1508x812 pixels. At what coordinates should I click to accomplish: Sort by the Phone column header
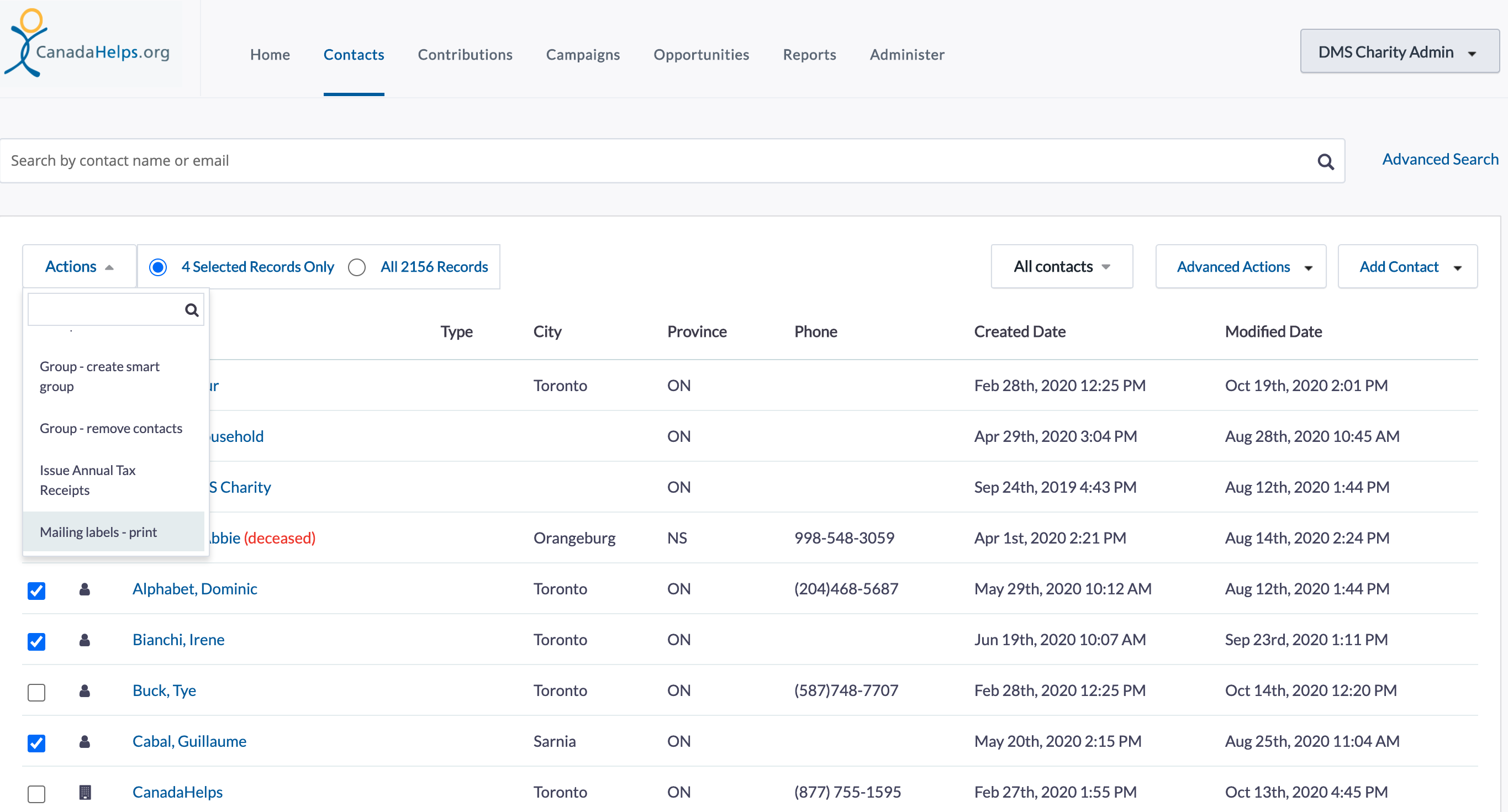(x=815, y=332)
